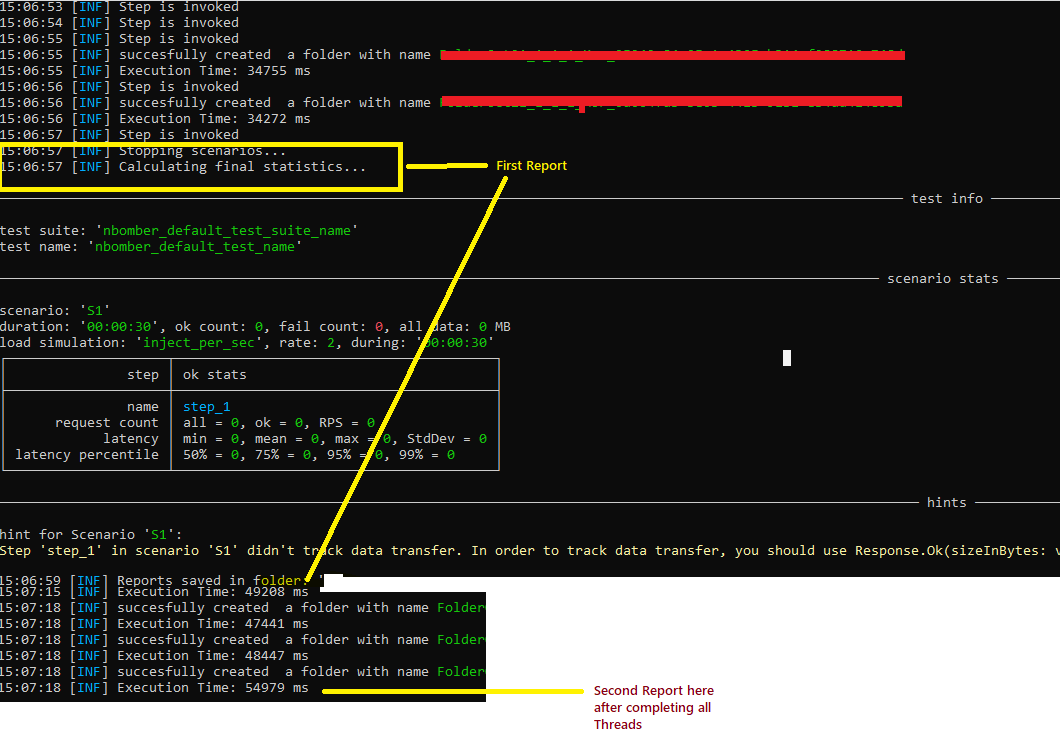The width and height of the screenshot is (1060, 739).
Task: Select the 'Second Report here' annotation text
Action: click(x=653, y=690)
